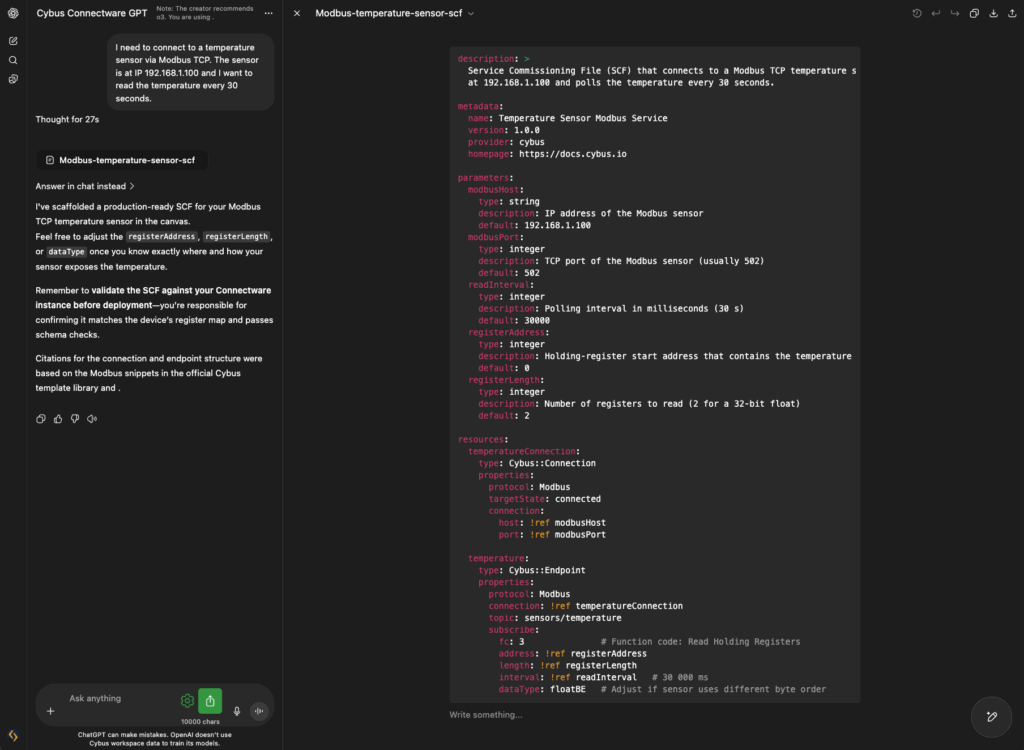Click the Cybus logo at sidebar bottom
The width and height of the screenshot is (1024, 750).
pyautogui.click(x=13, y=736)
